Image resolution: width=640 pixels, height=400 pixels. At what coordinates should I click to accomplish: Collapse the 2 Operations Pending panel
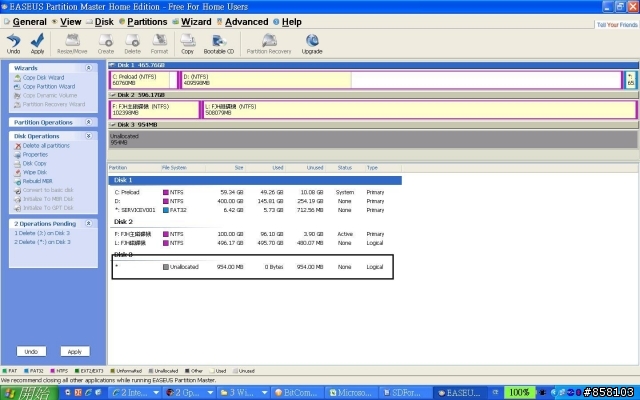point(88,224)
